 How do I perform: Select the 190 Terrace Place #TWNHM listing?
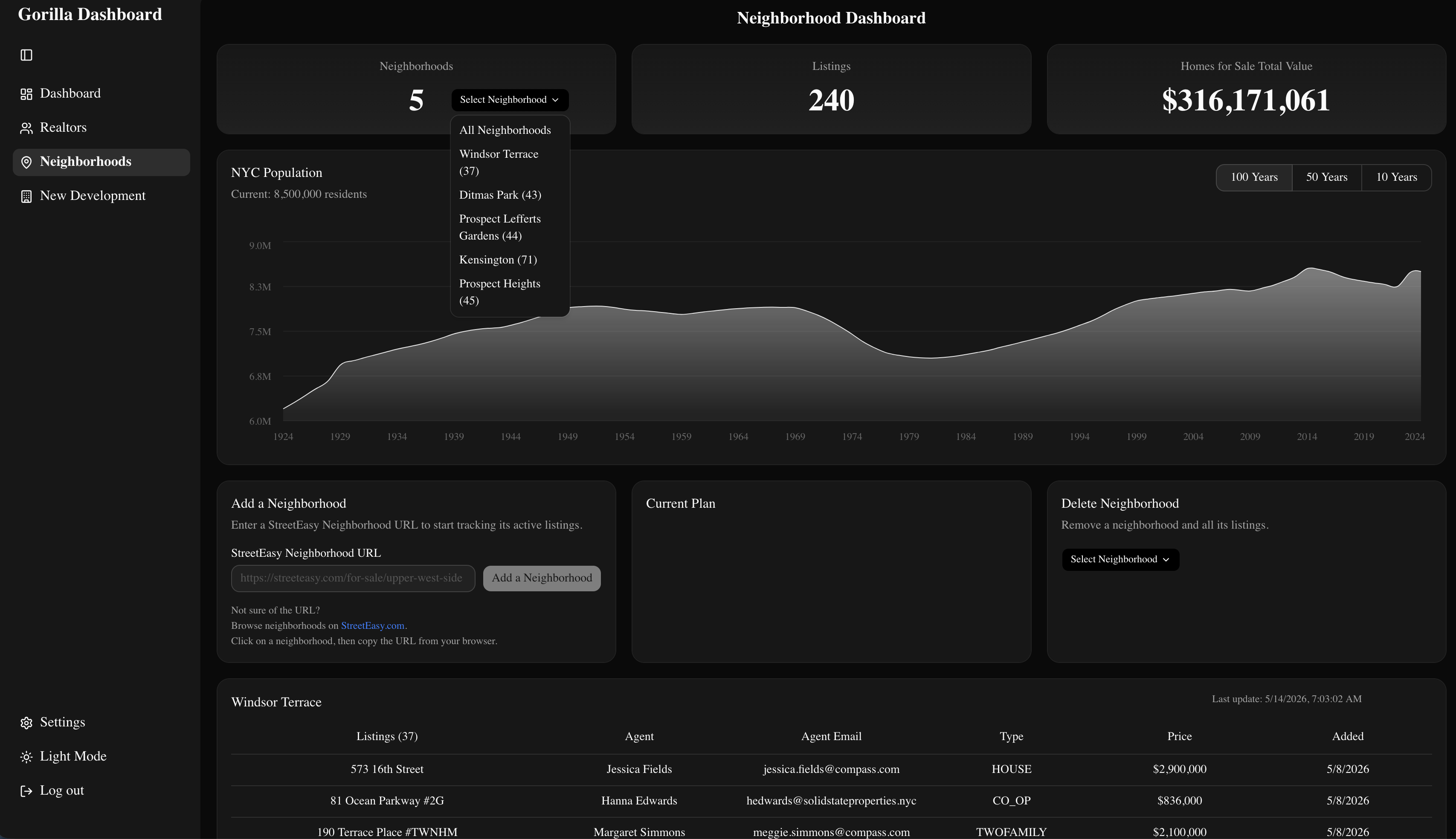(x=387, y=832)
